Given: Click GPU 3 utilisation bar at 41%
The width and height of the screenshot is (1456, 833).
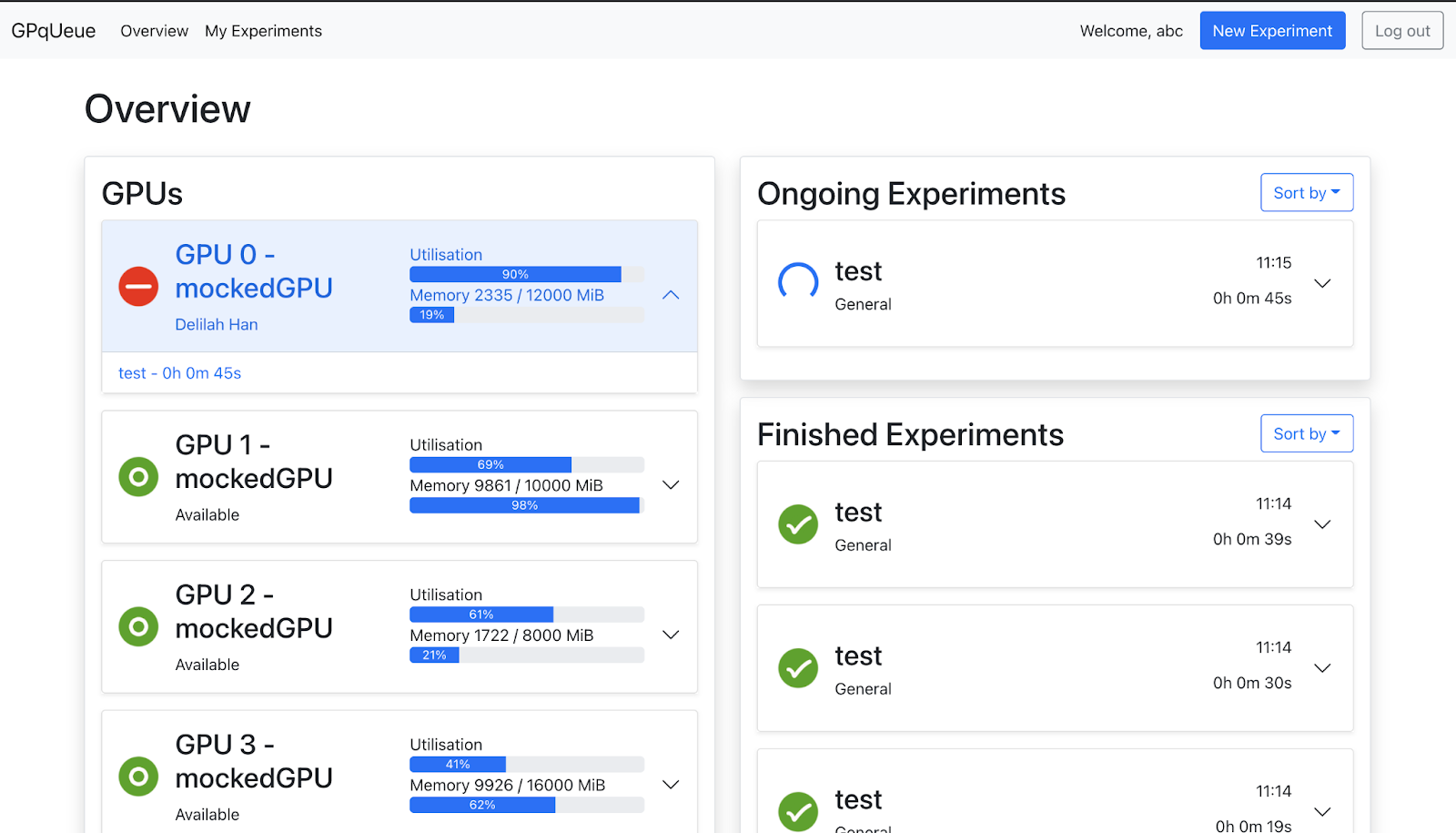Looking at the screenshot, I should tap(527, 765).
